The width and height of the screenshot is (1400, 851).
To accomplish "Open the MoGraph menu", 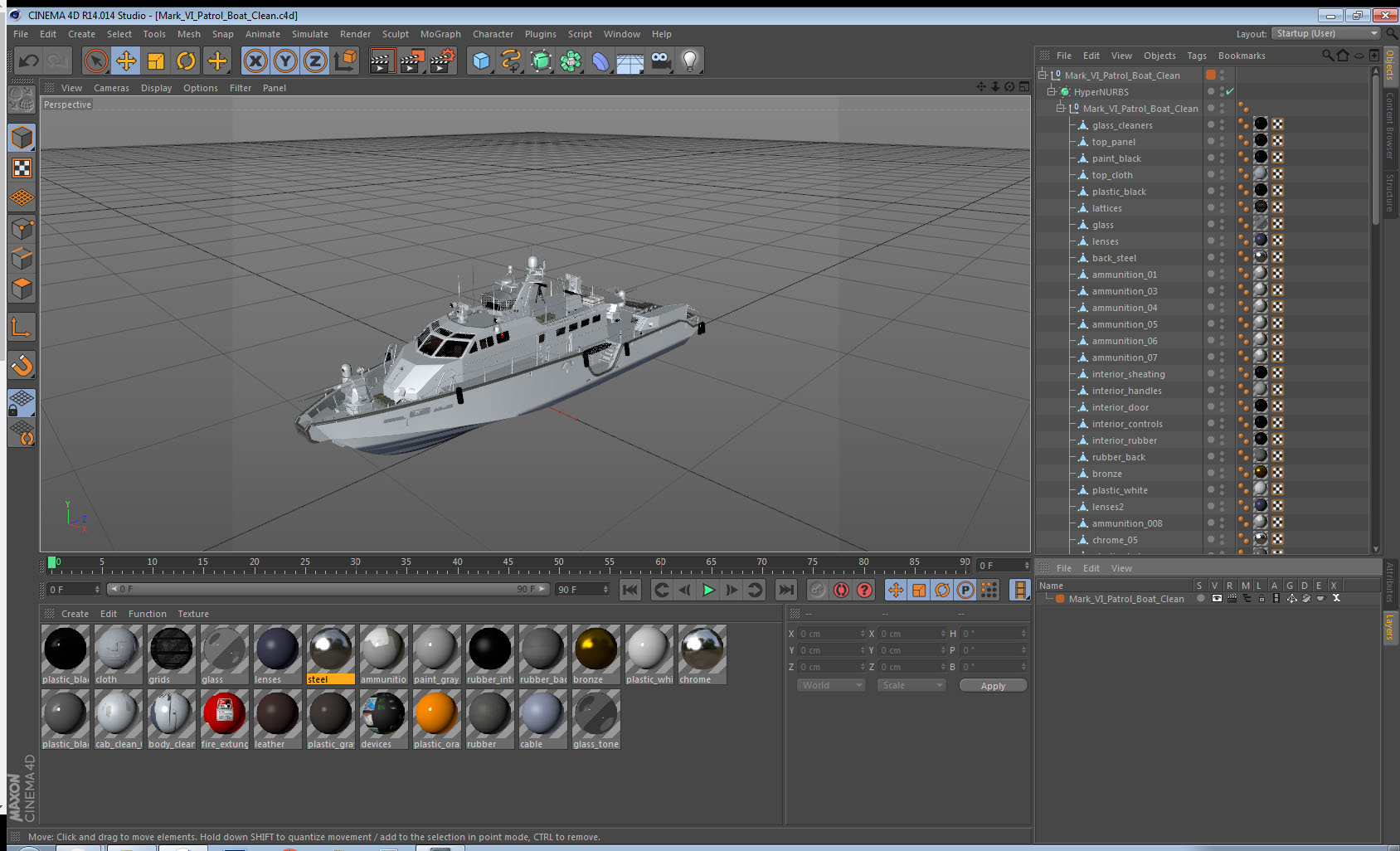I will [x=440, y=34].
